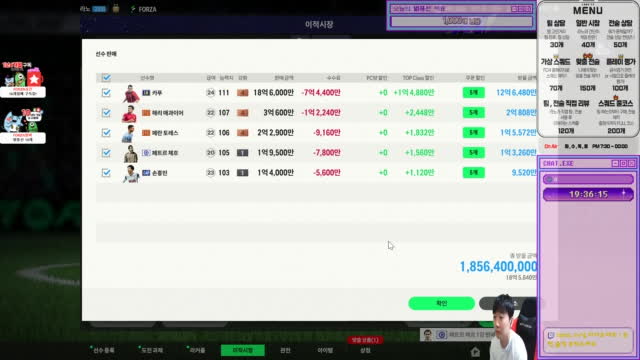Open the 아이템 bottom menu item
The height and width of the screenshot is (360, 640).
click(x=325, y=350)
